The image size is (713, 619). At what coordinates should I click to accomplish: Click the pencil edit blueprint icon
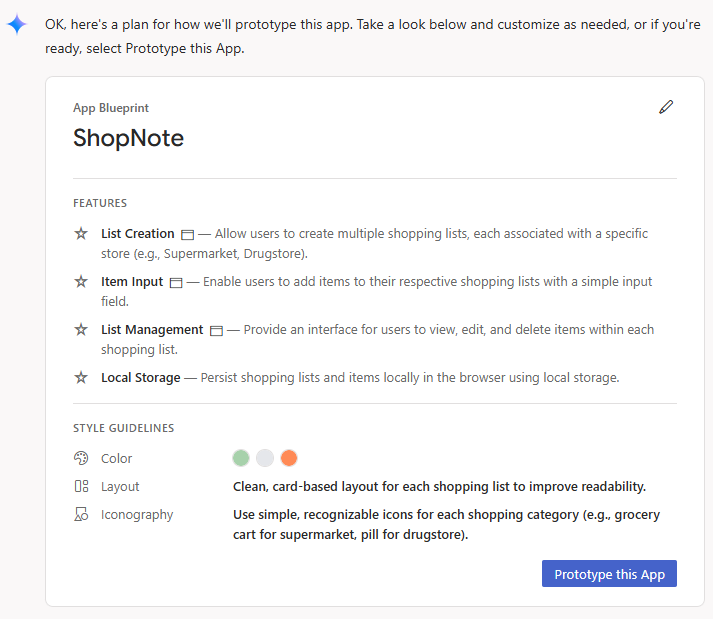[x=666, y=107]
